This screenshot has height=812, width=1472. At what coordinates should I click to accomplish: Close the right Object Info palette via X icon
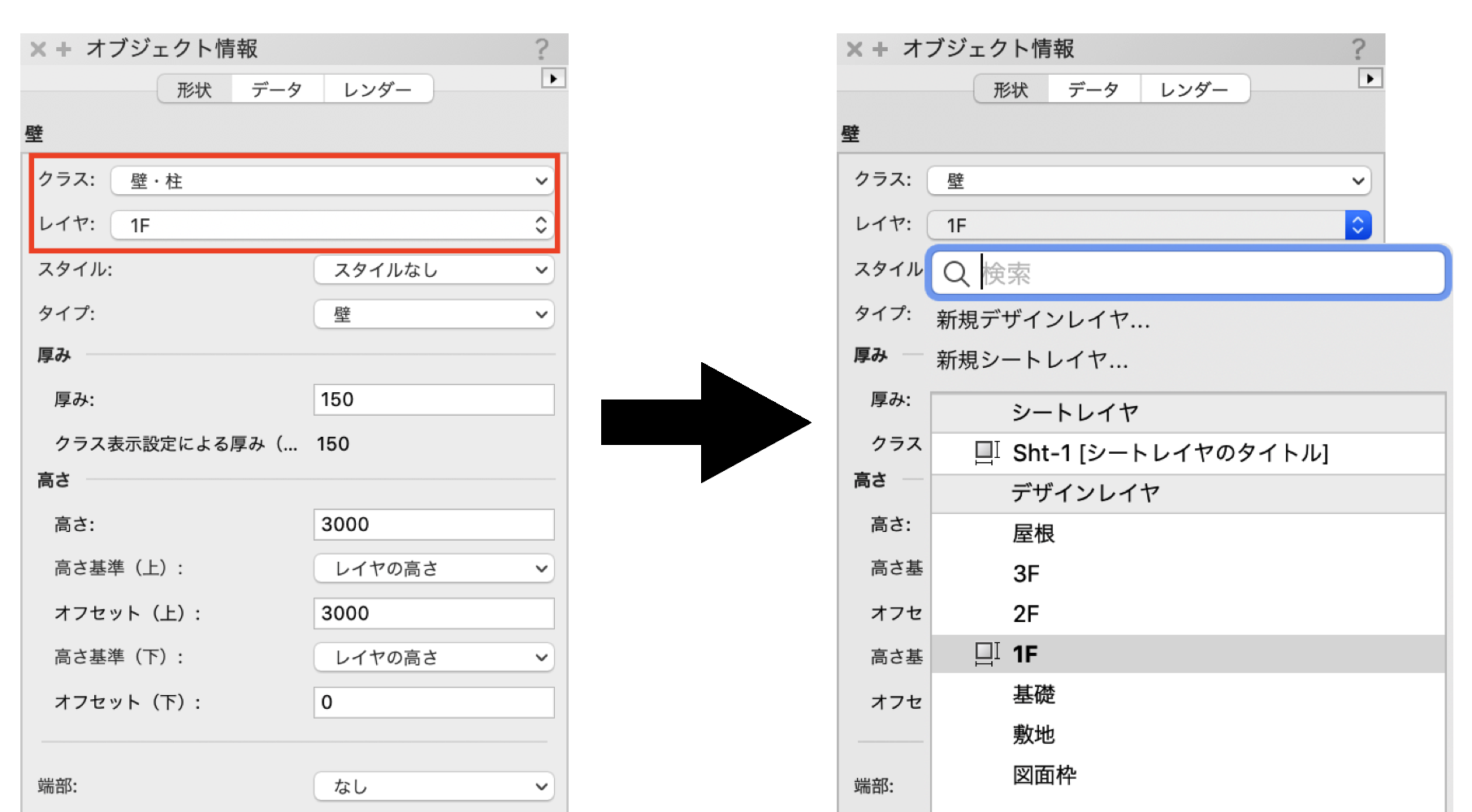click(x=855, y=50)
